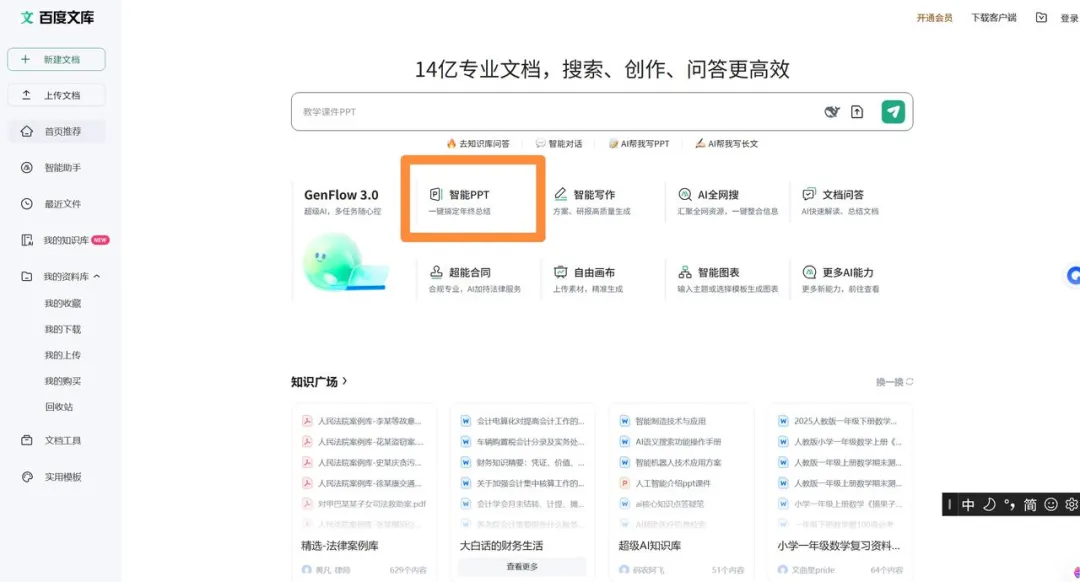Click the download folder icon in top bar
Viewport: 1080px width, 582px height.
click(x=1041, y=18)
